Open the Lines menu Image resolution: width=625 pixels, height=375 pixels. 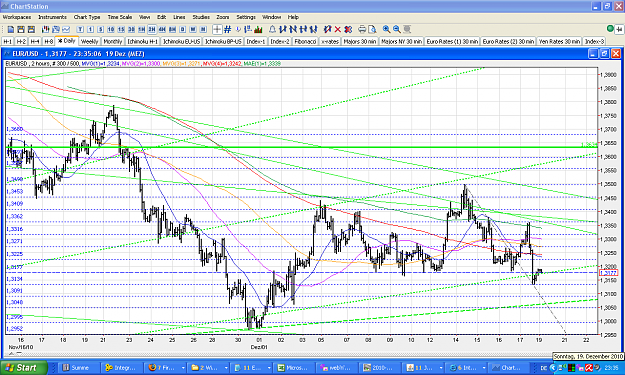coord(179,17)
